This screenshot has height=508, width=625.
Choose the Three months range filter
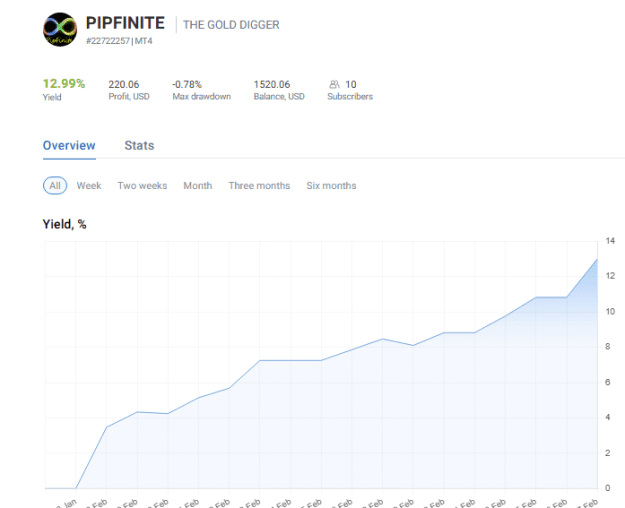(259, 185)
